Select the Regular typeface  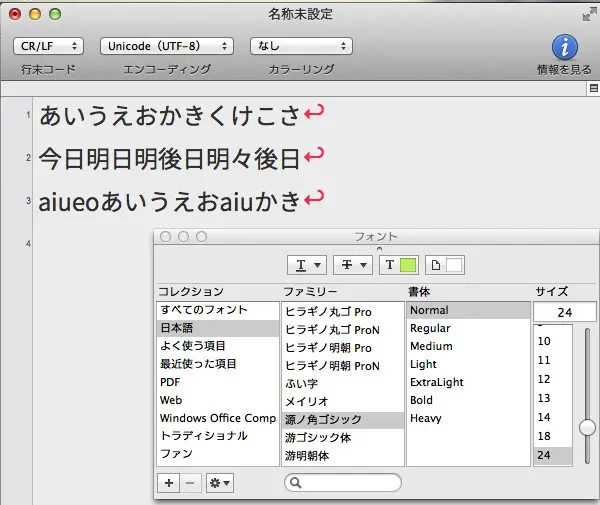468,328
